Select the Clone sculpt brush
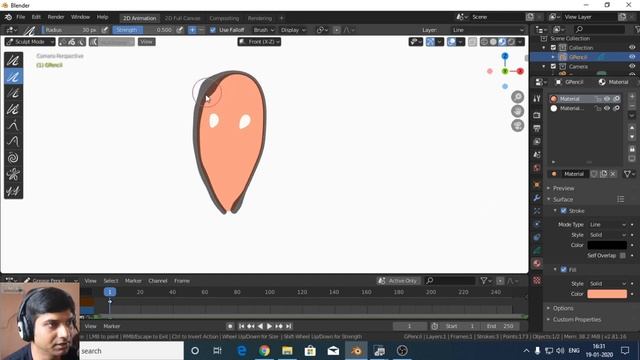 [x=13, y=191]
